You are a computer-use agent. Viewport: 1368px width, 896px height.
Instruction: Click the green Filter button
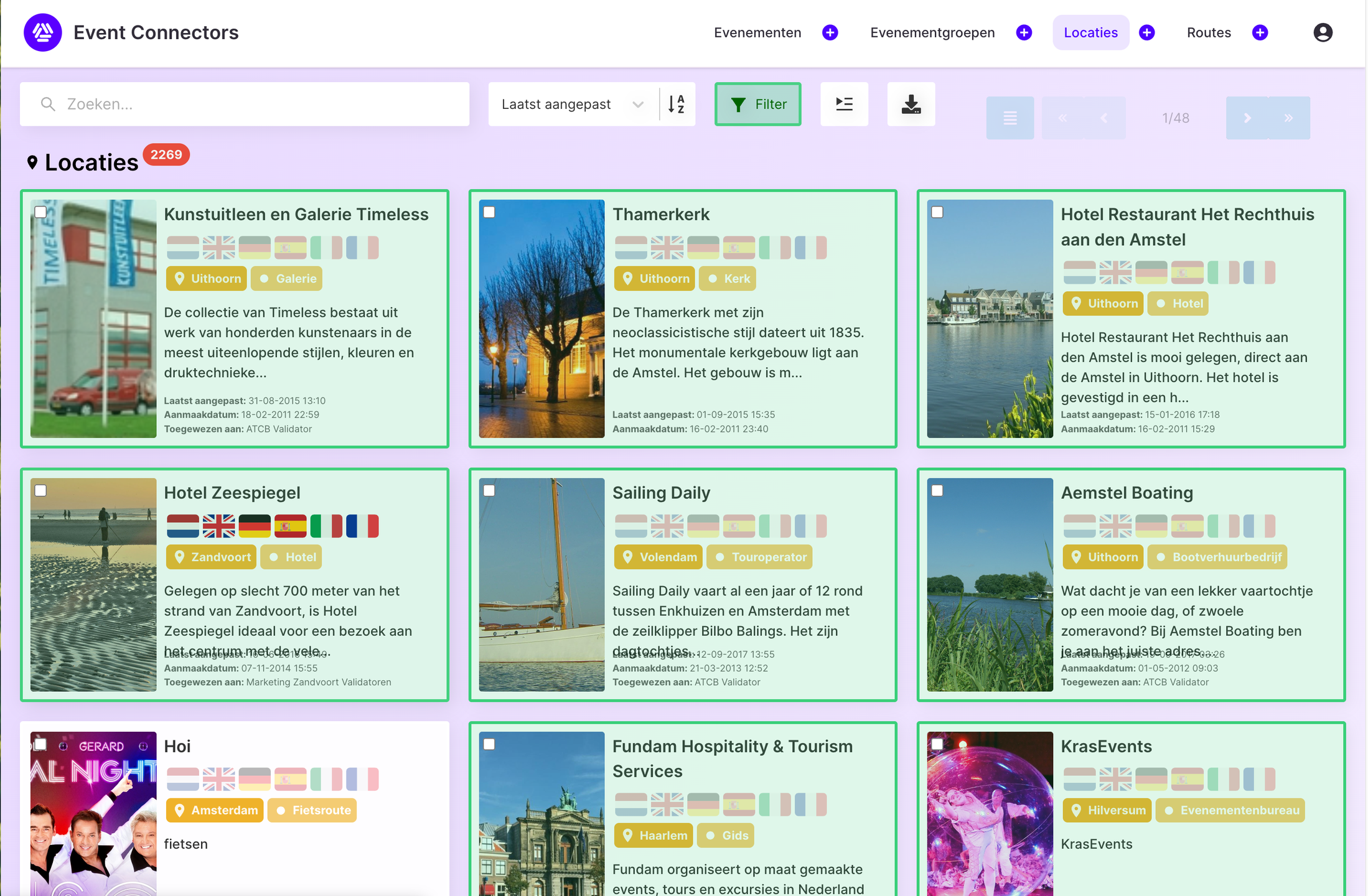(757, 104)
